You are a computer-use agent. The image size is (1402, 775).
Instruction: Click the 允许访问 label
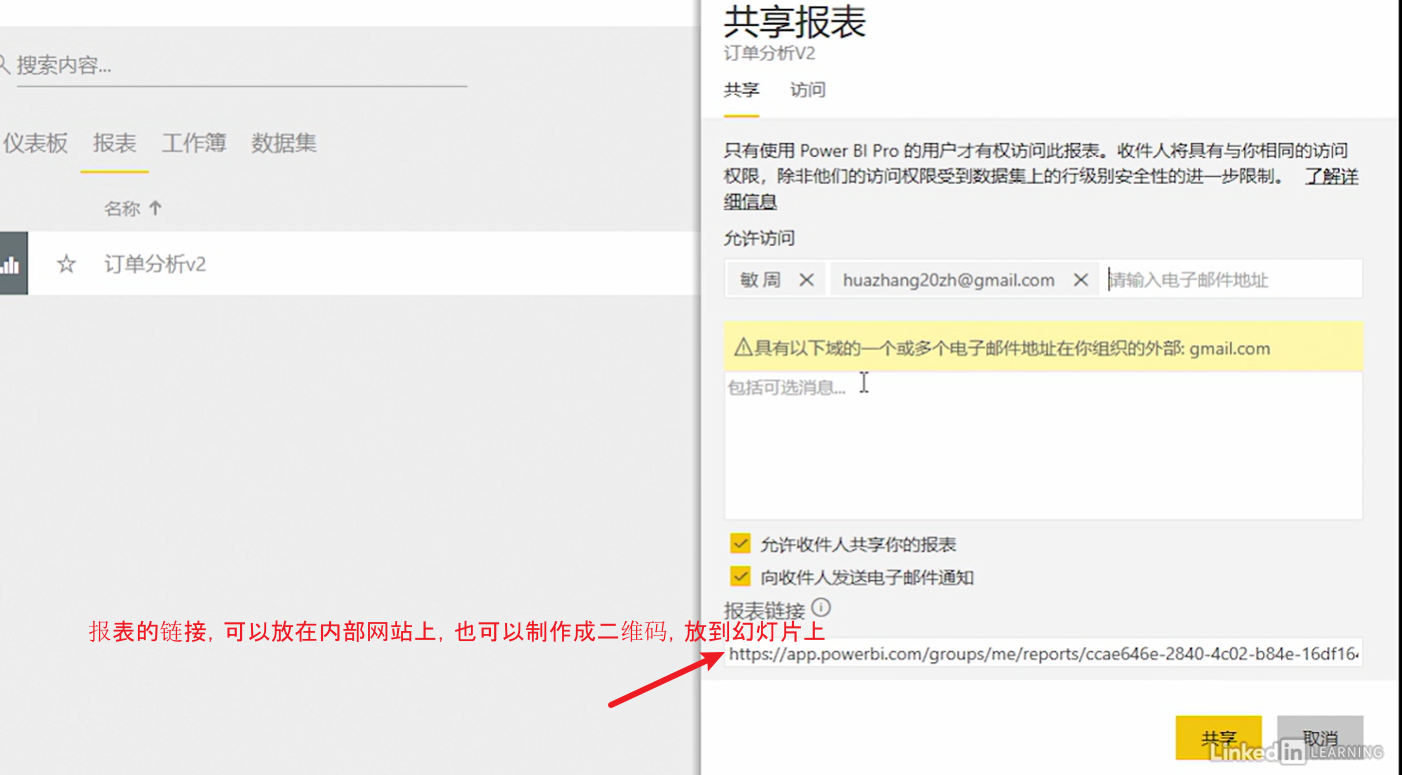click(760, 238)
